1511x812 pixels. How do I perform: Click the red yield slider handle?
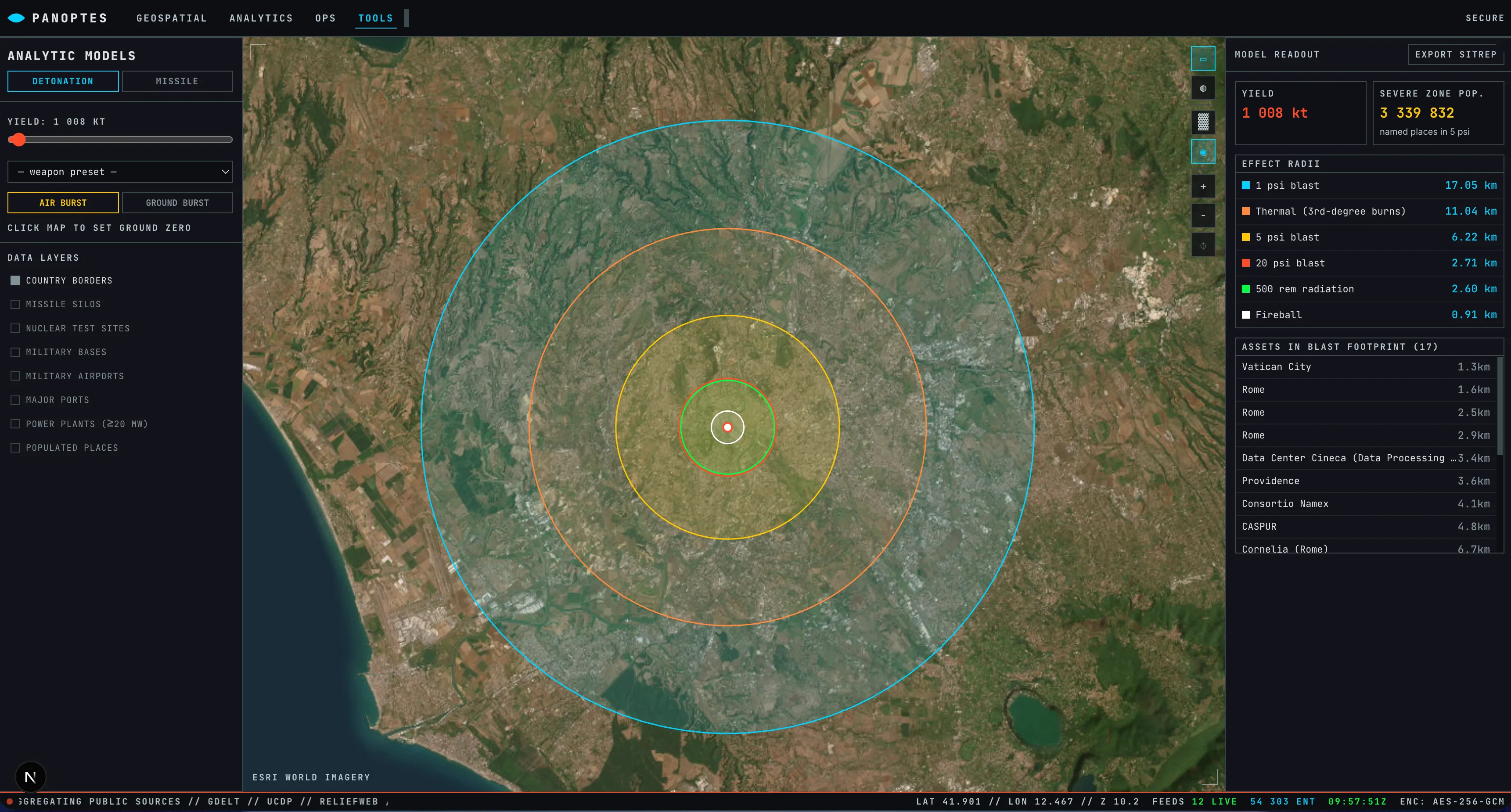click(x=18, y=140)
